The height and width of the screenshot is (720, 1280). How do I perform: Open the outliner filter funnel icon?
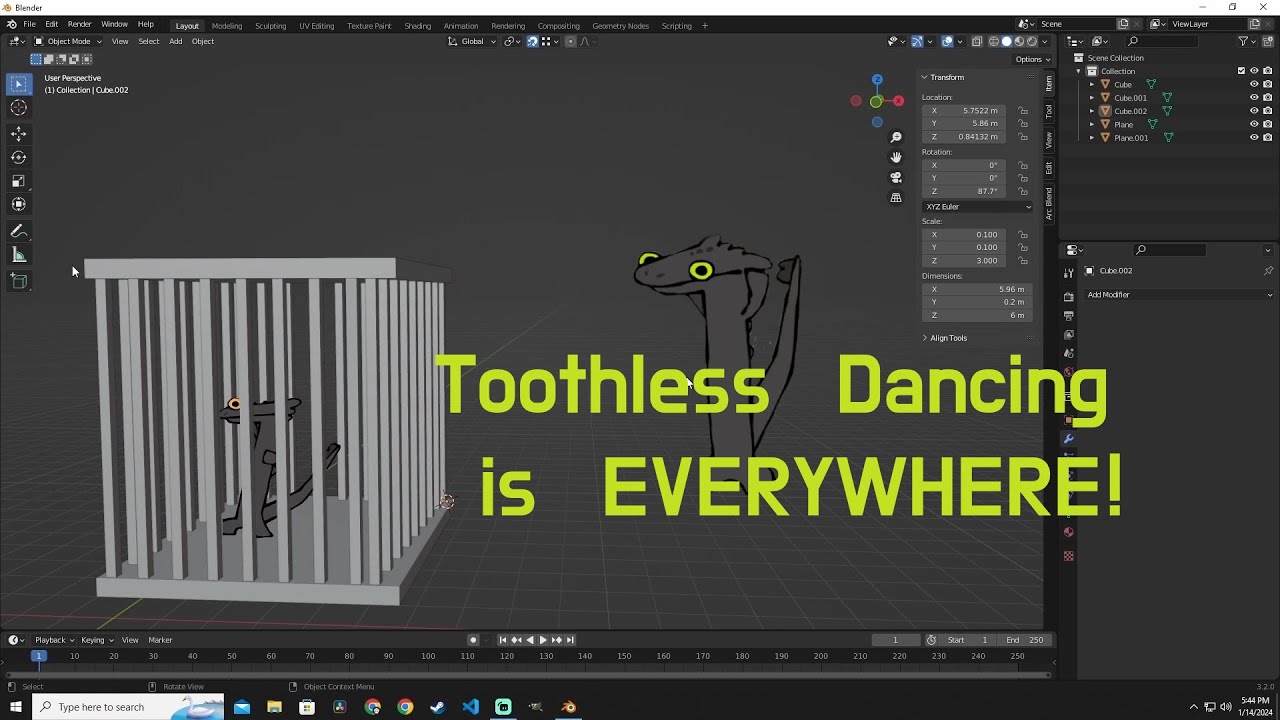(1243, 41)
